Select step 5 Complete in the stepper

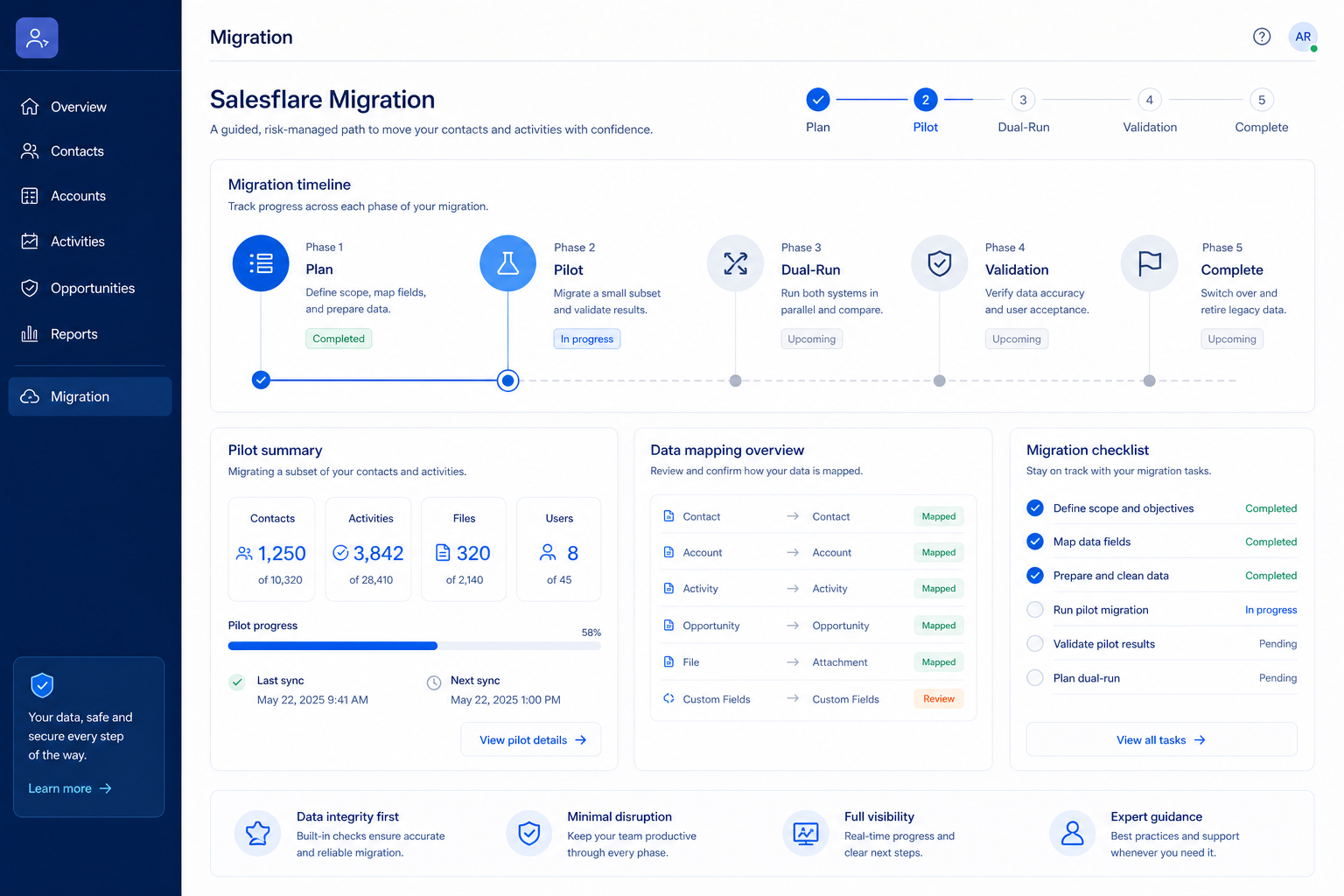point(1262,100)
